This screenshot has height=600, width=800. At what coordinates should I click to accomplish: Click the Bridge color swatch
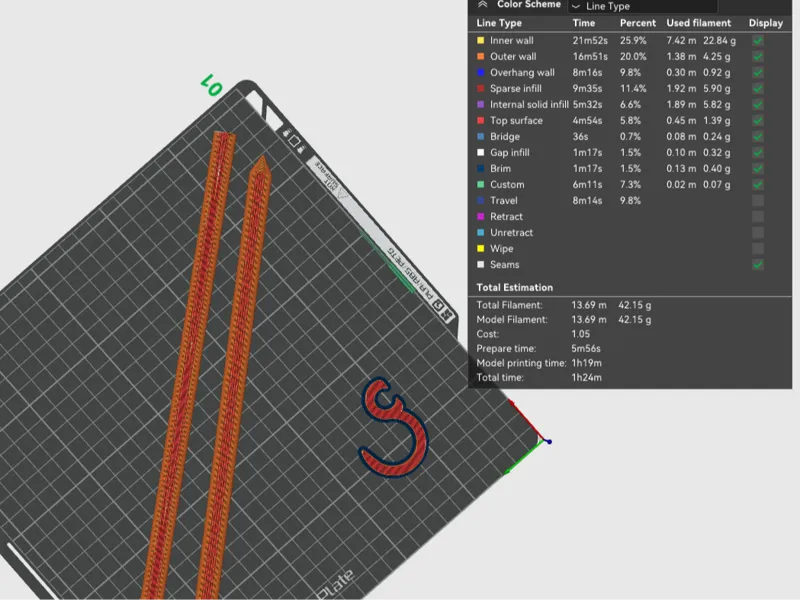pyautogui.click(x=480, y=137)
